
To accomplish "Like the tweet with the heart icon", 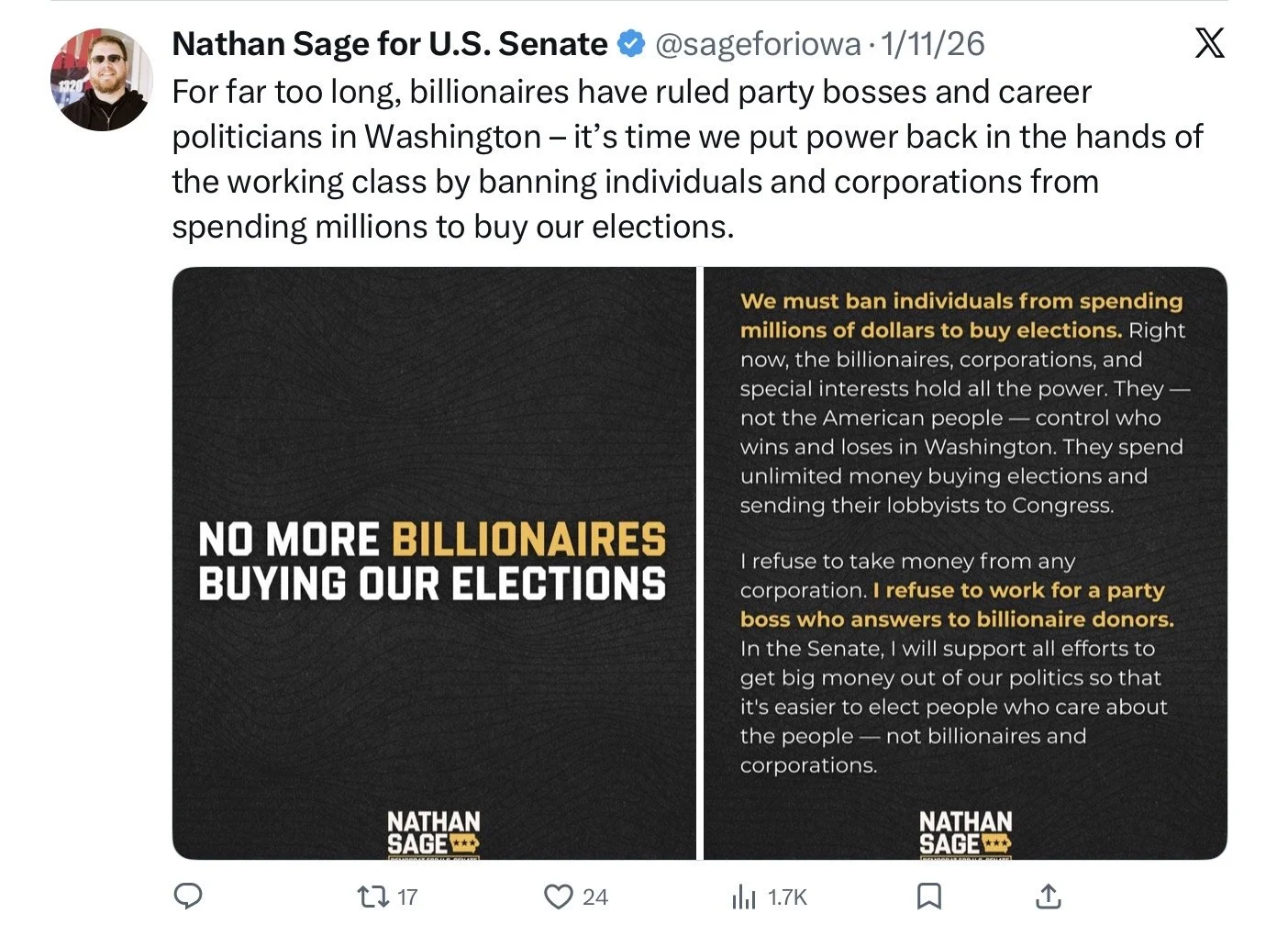I will point(558,896).
